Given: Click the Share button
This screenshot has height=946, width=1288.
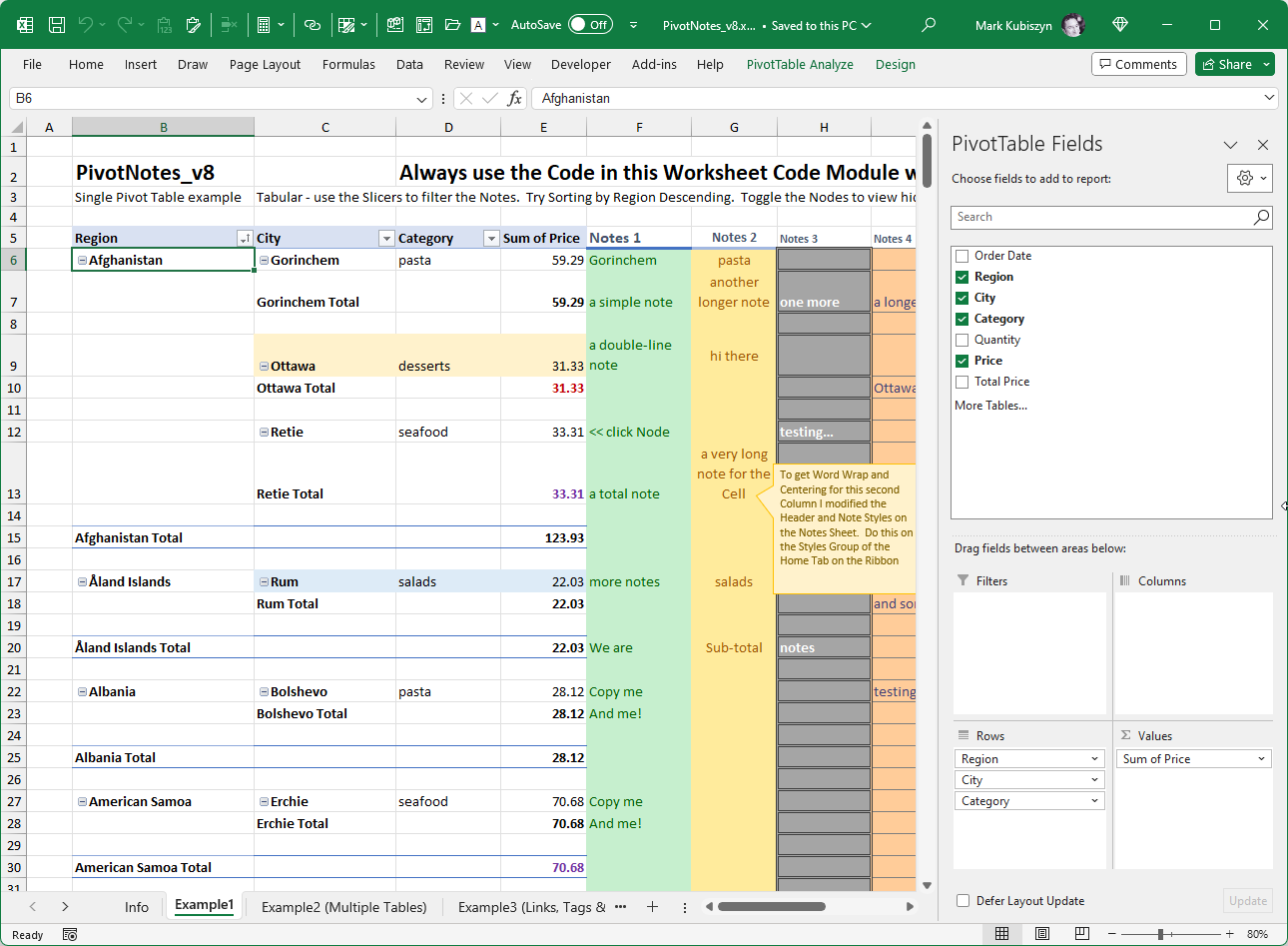Looking at the screenshot, I should [x=1227, y=64].
